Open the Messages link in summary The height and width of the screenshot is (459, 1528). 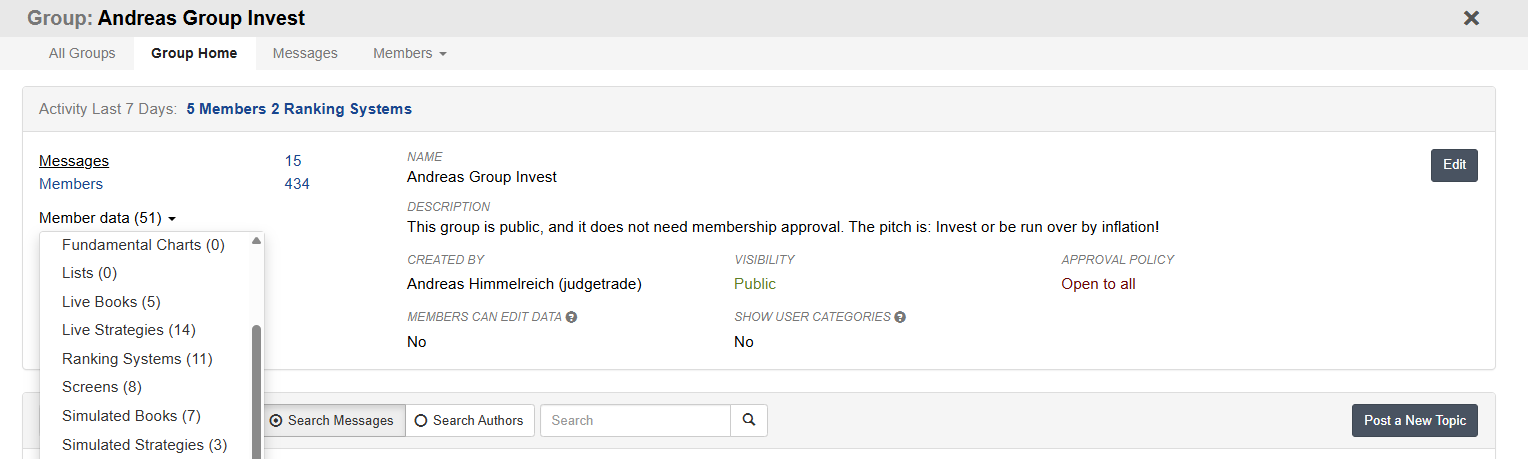tap(74, 161)
